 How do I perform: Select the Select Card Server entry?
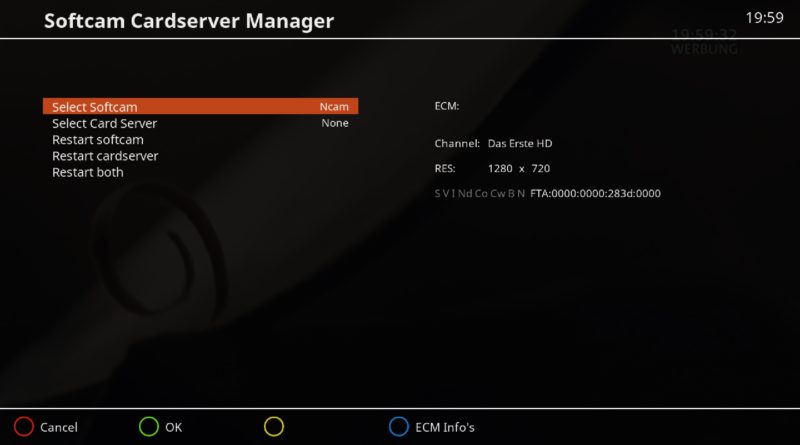201,123
